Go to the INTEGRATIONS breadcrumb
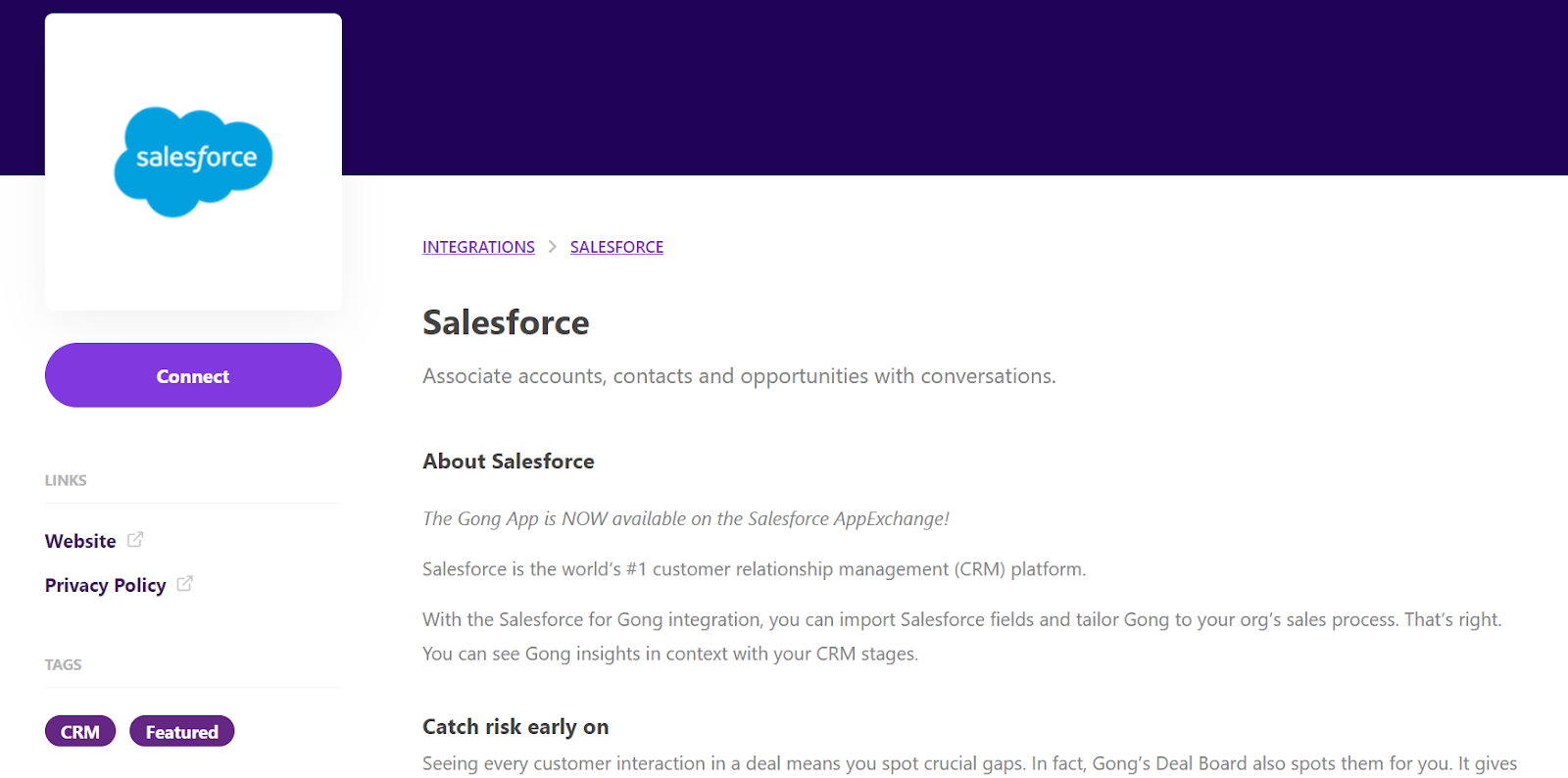Screen dimensions: 1568x778 [478, 247]
